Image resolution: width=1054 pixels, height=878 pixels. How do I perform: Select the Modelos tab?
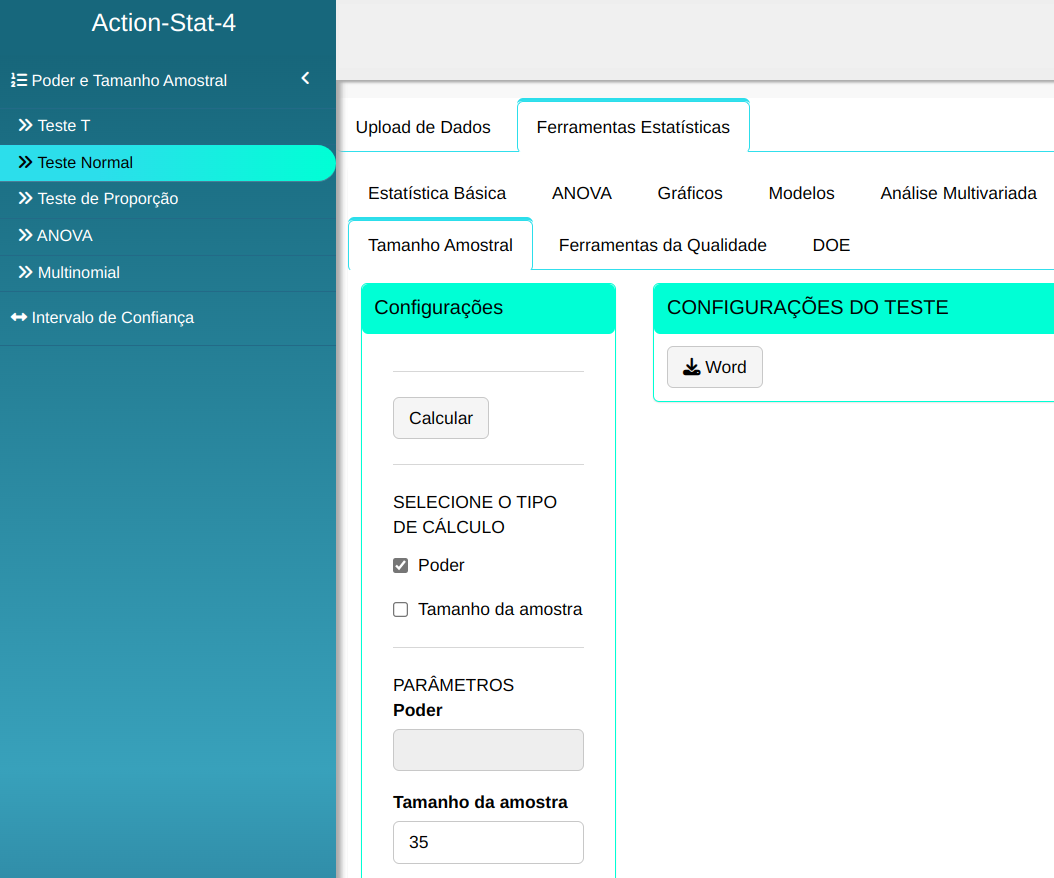coord(801,193)
